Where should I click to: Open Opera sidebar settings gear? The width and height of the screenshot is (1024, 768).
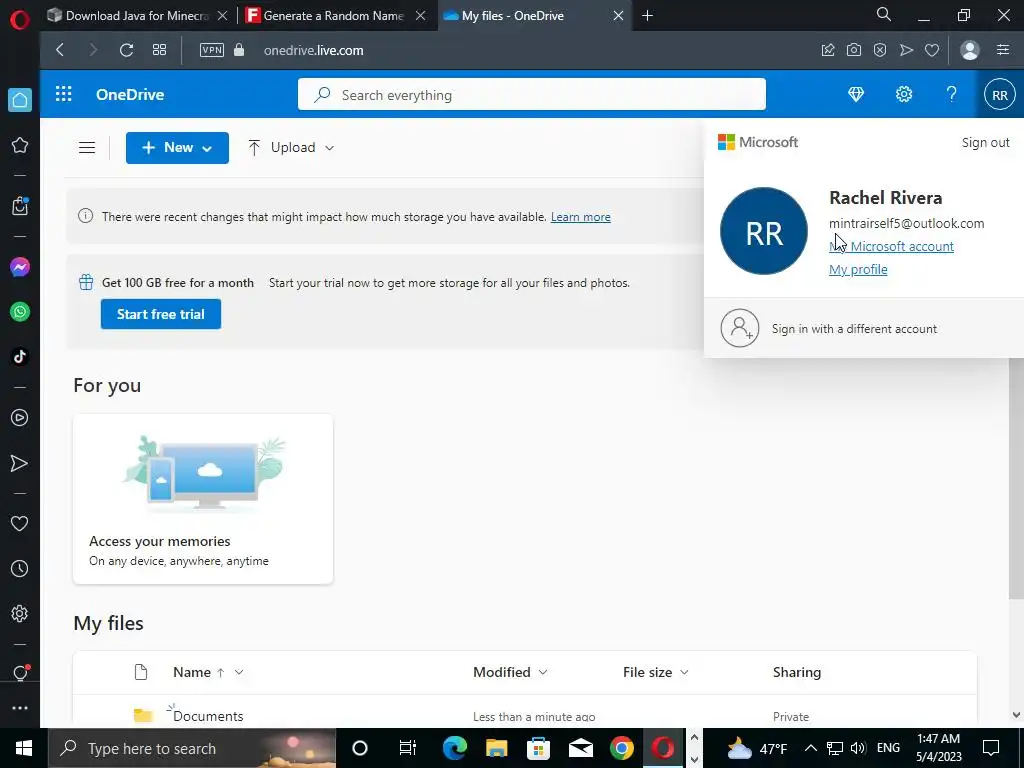click(x=20, y=613)
